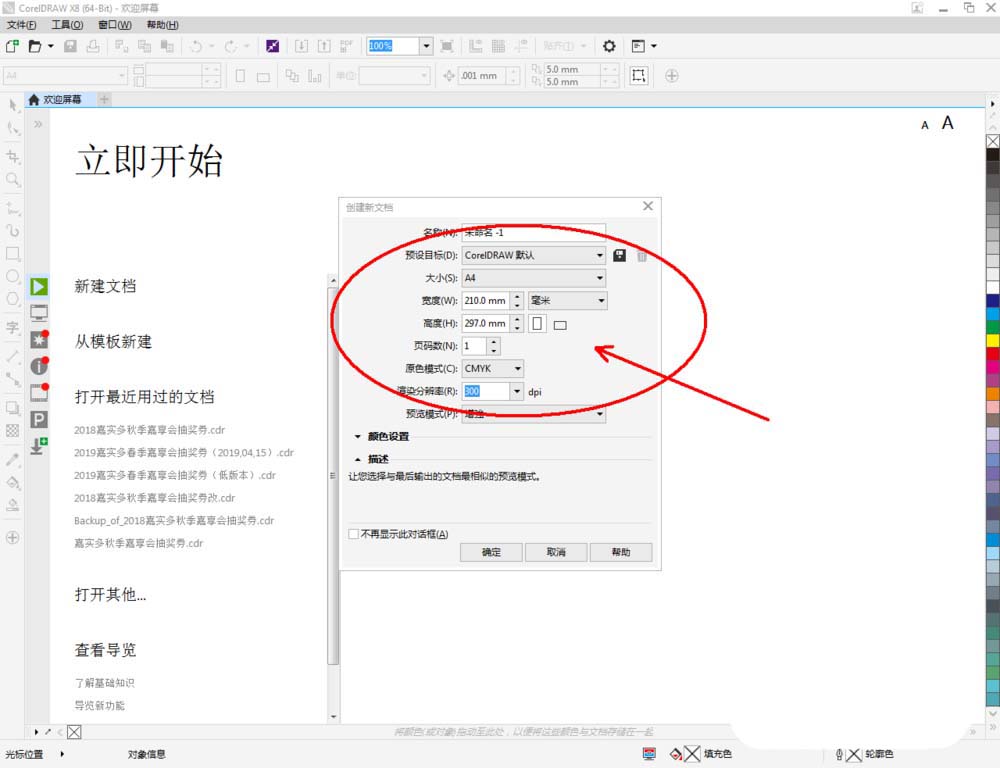This screenshot has height=768, width=1000.
Task: Open the zoom level dropdown arrow
Action: click(427, 46)
